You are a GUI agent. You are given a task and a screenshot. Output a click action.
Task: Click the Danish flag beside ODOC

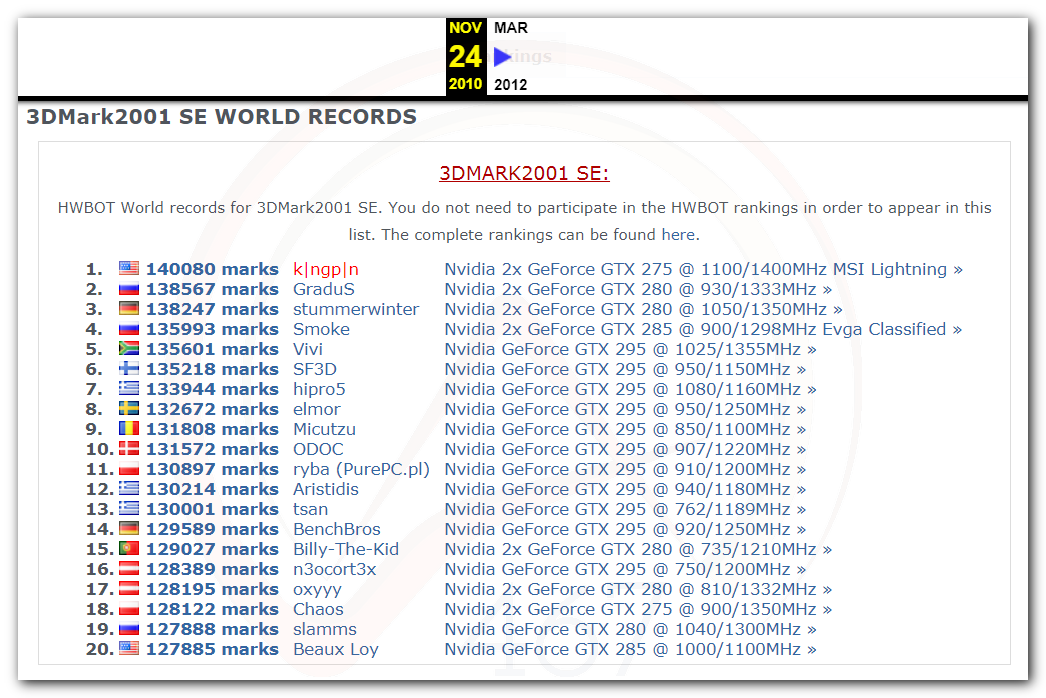click(129, 448)
